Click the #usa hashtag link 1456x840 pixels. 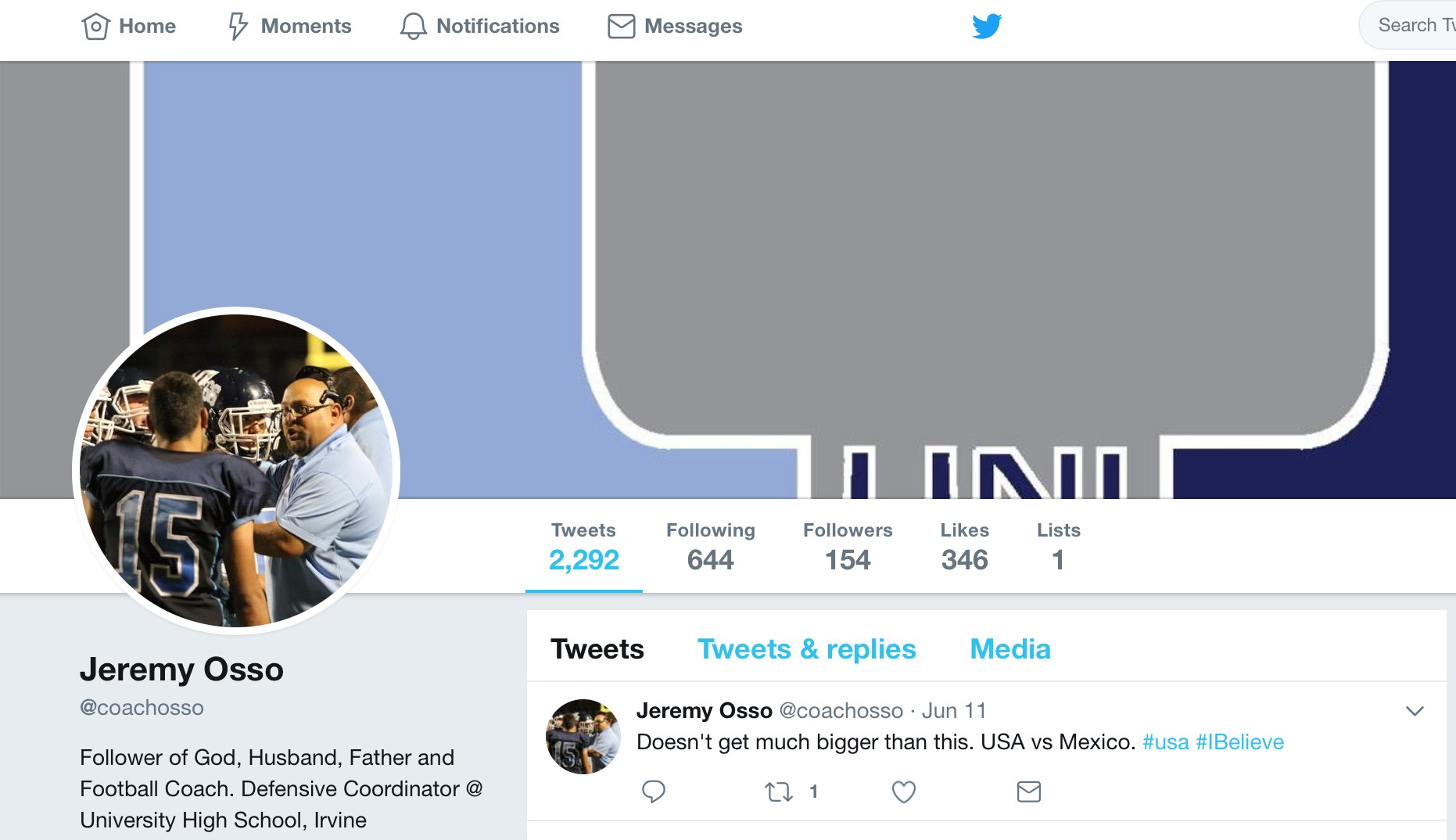pyautogui.click(x=1165, y=742)
